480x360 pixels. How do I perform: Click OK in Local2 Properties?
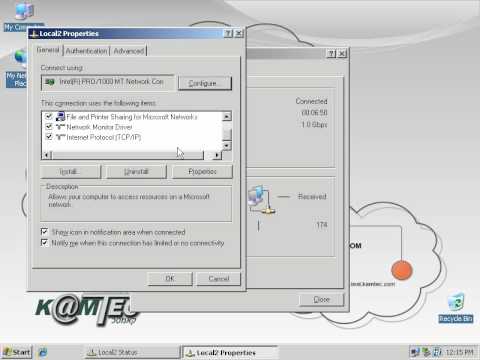coord(170,278)
